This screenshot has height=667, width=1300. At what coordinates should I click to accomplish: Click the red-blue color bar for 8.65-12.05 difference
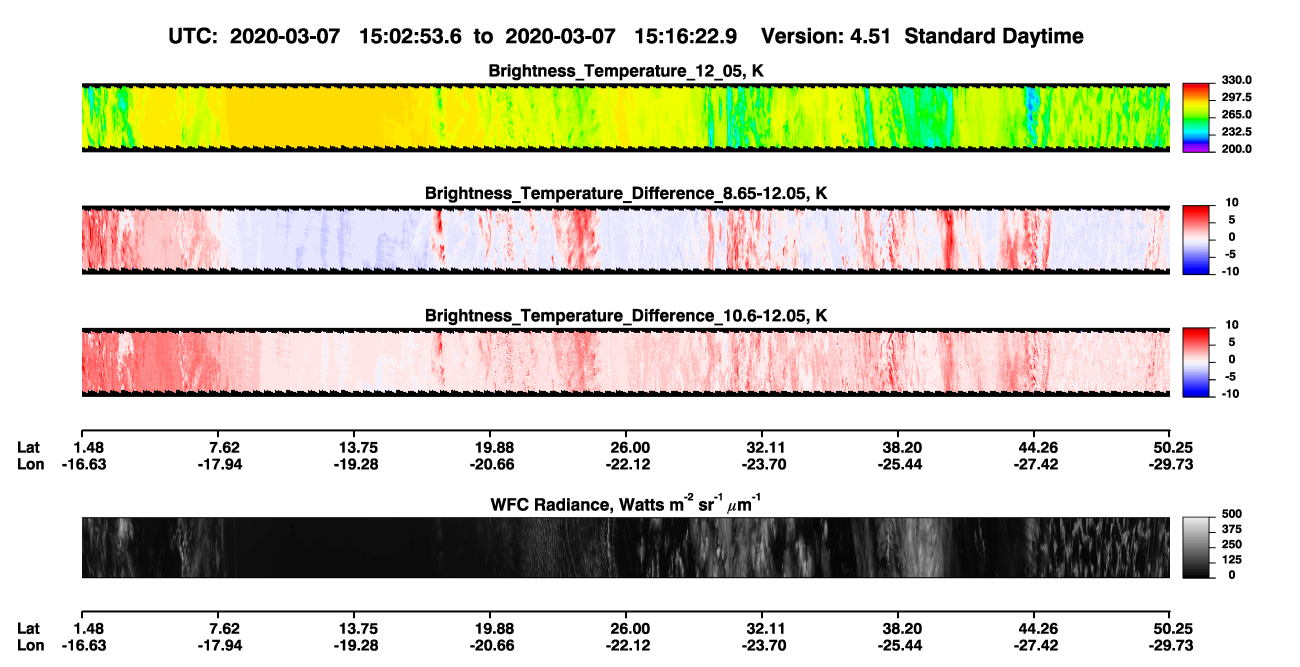pos(1196,240)
